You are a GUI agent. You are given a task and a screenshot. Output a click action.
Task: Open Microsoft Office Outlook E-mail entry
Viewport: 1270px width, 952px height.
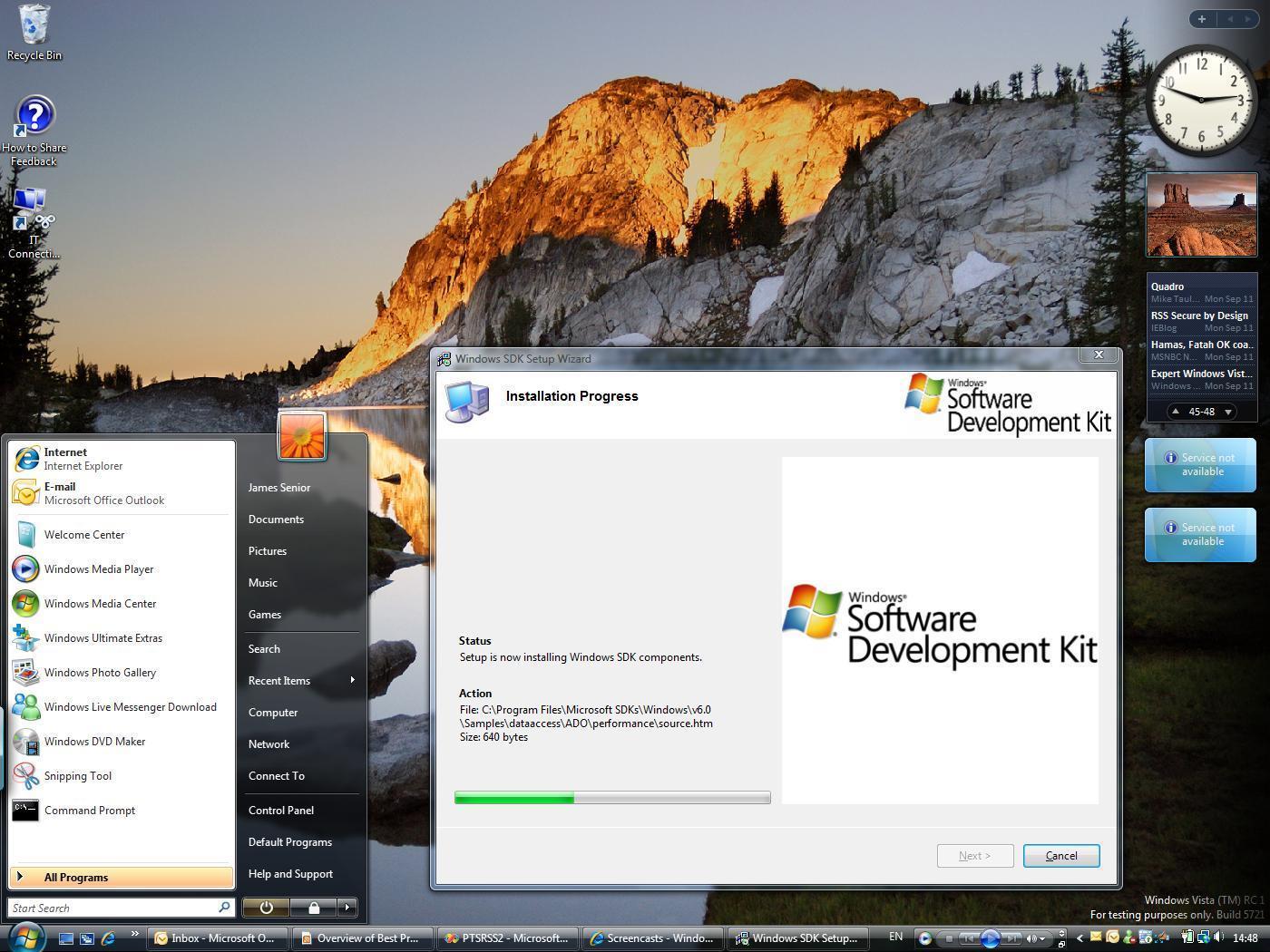(x=122, y=493)
